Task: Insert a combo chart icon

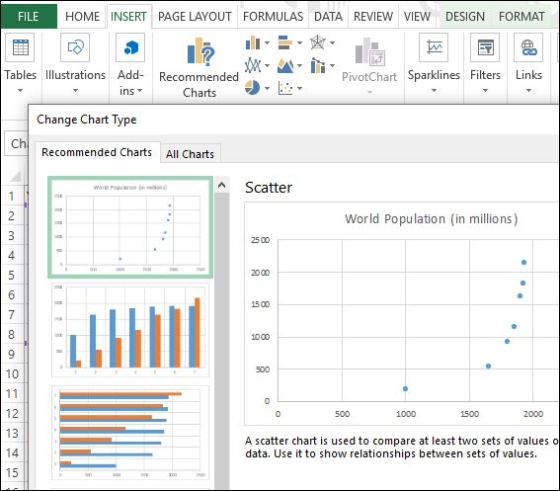Action: [318, 65]
